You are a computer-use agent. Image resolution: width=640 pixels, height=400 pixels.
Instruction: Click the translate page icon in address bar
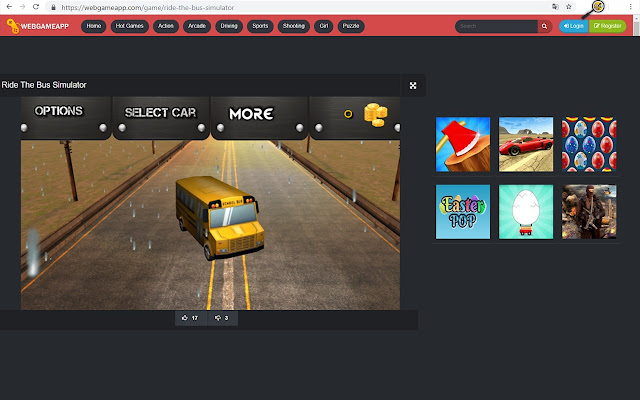point(555,7)
